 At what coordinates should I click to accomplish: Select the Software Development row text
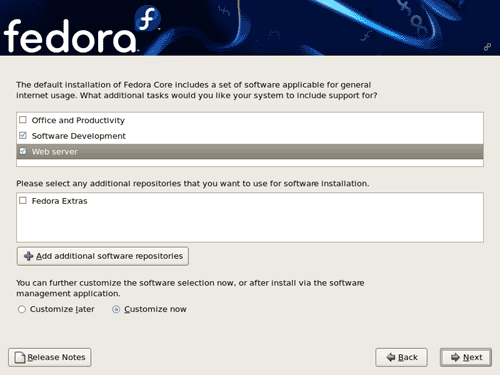pyautogui.click(x=79, y=136)
